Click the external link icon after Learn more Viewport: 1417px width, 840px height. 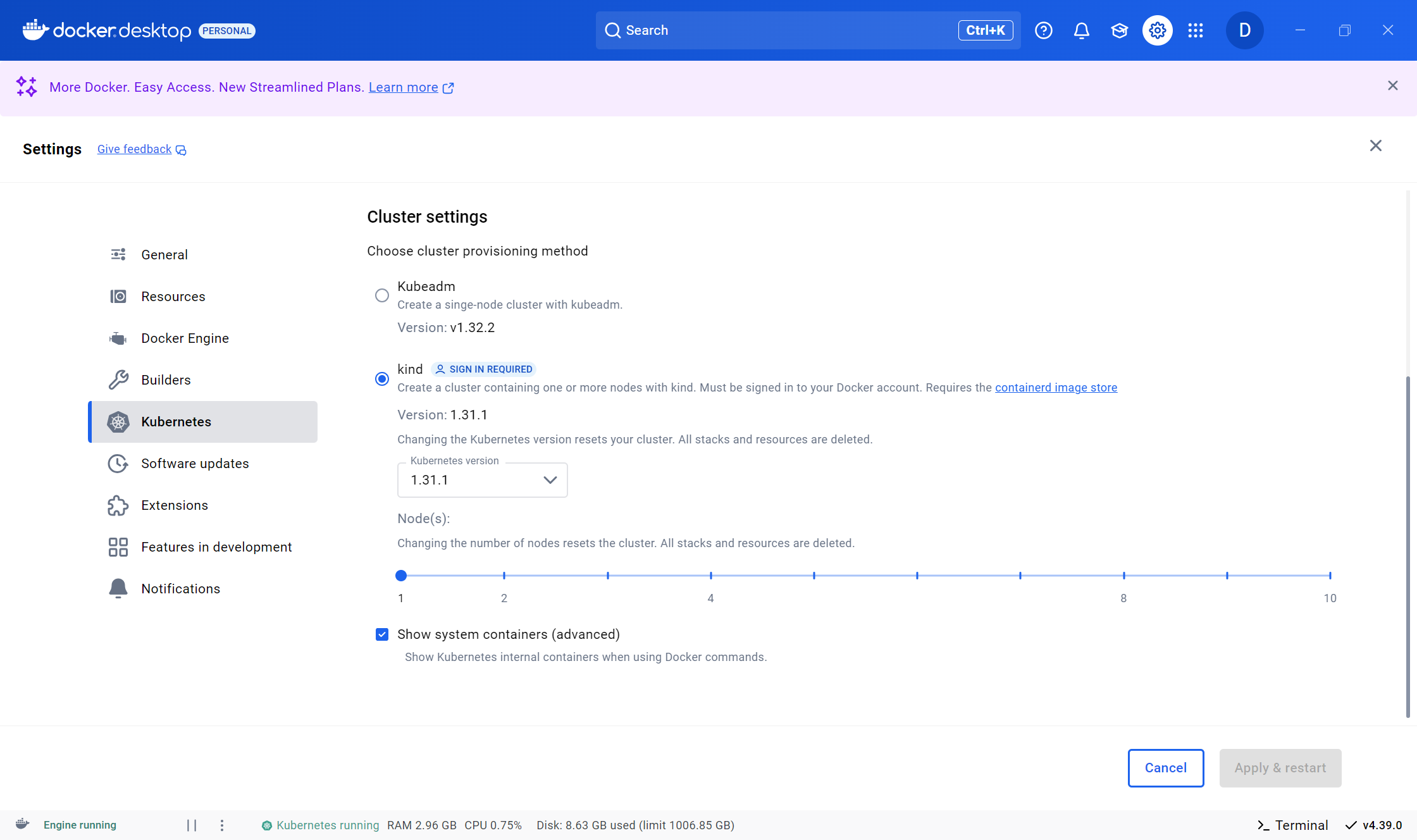click(x=449, y=88)
